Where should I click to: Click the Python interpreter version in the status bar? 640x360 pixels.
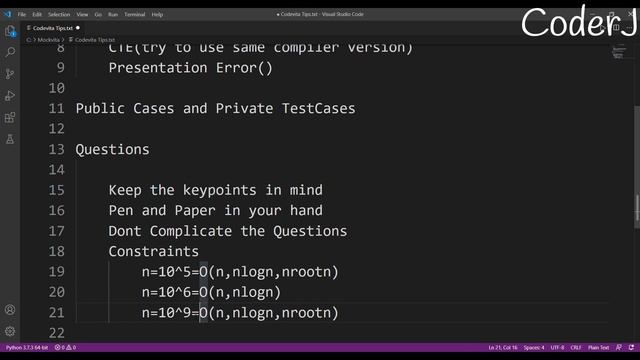coord(27,348)
